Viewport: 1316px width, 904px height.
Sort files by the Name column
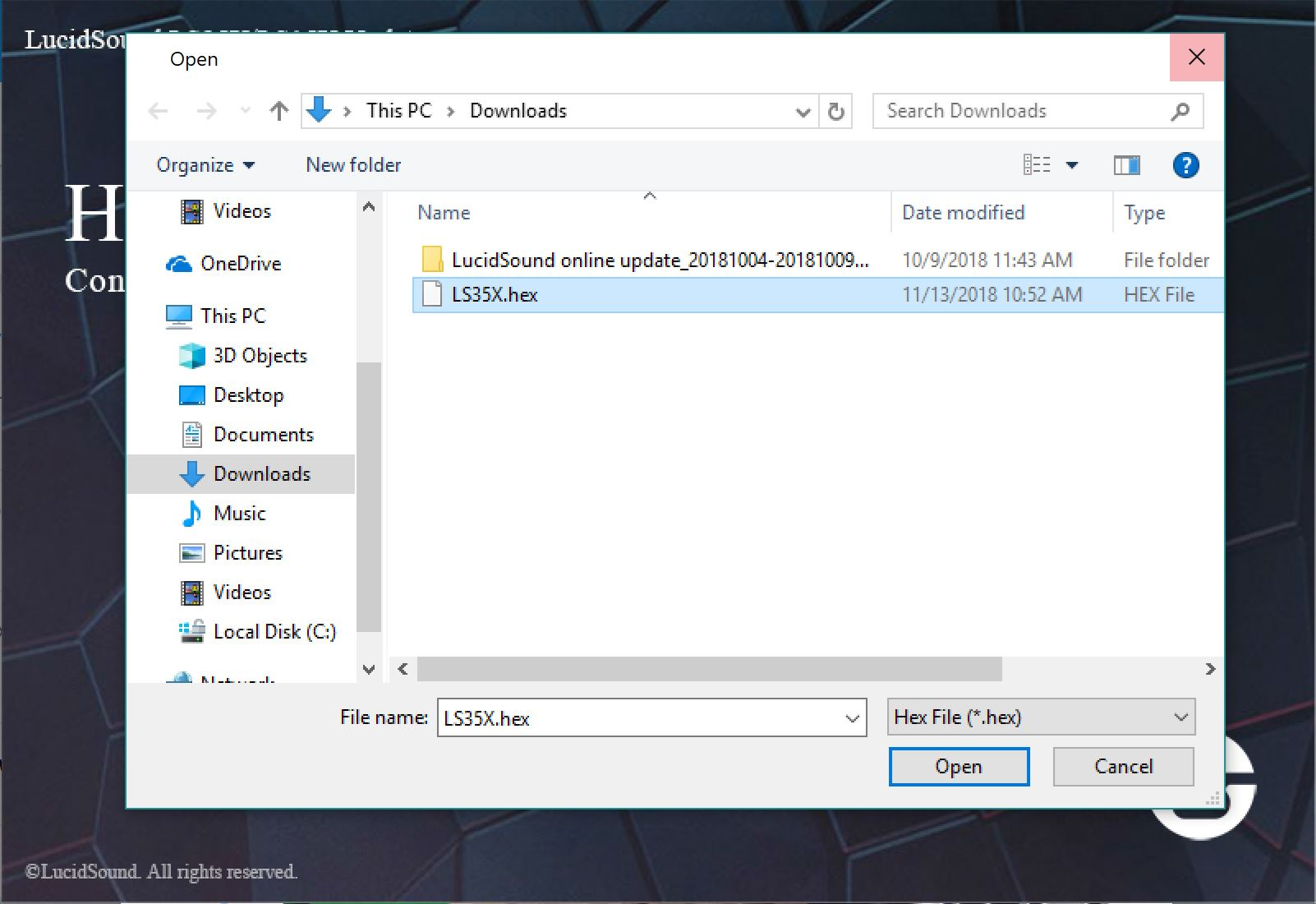[x=444, y=213]
